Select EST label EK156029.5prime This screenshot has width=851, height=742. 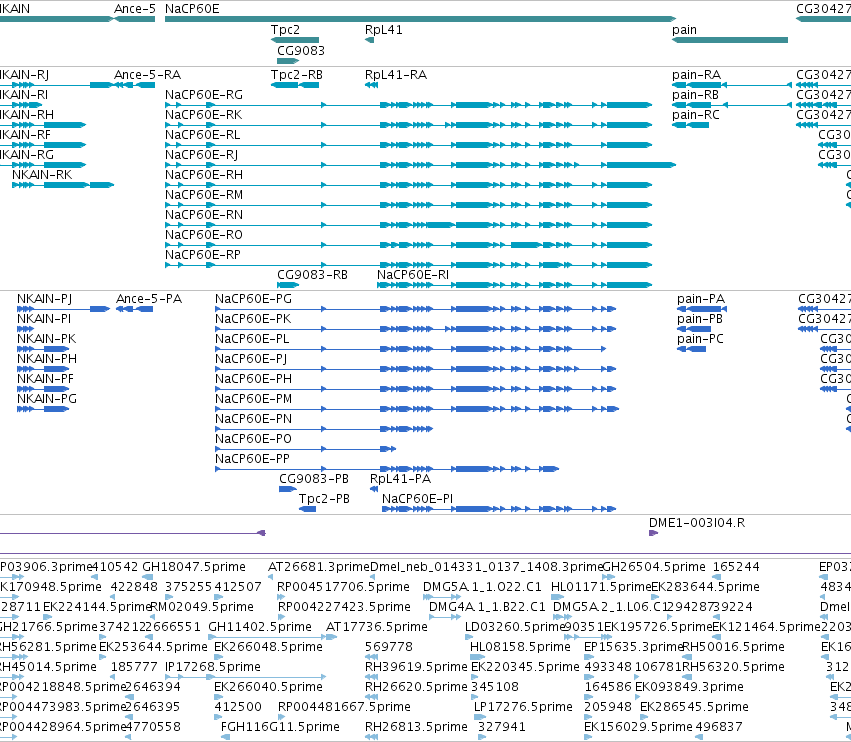[638, 727]
